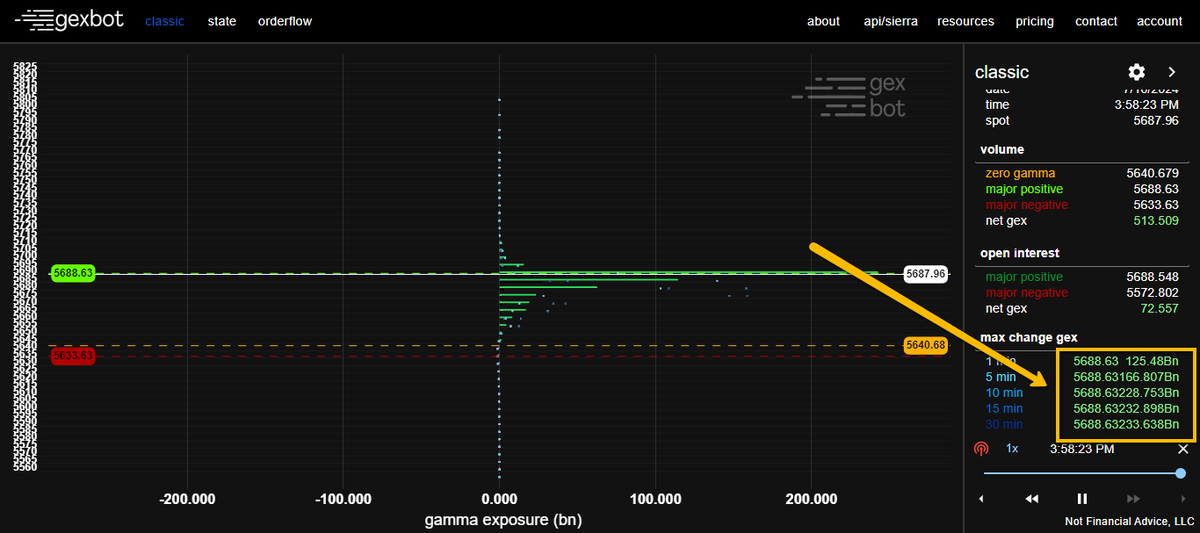This screenshot has width=1200, height=533.
Task: Click the volume net gex value 513.509
Action: [x=1157, y=221]
